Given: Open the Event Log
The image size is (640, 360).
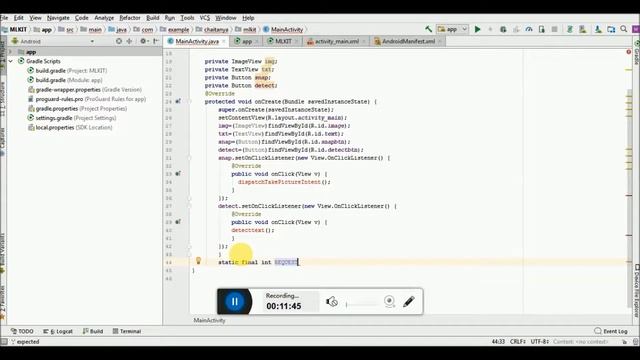Looking at the screenshot, I should point(611,331).
